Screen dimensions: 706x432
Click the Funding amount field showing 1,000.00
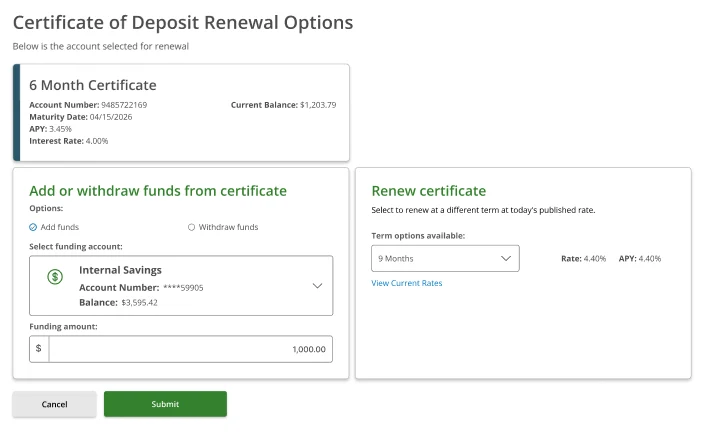pyautogui.click(x=191, y=349)
